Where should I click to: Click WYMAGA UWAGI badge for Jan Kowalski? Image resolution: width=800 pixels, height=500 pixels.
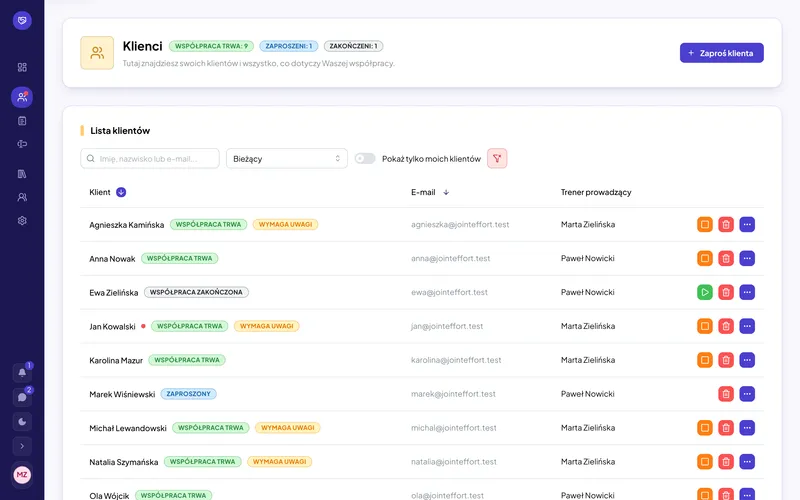pyautogui.click(x=266, y=326)
